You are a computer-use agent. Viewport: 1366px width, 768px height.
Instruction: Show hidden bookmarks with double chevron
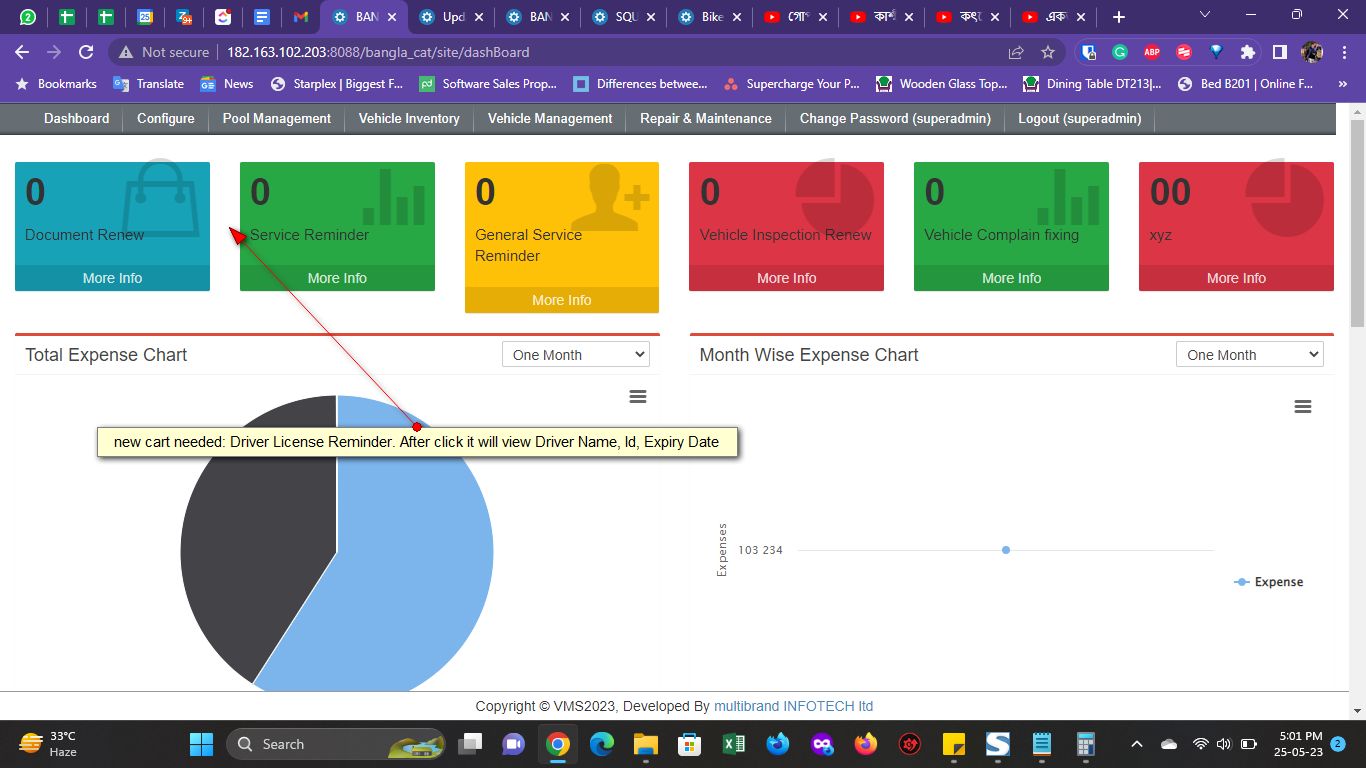[x=1342, y=84]
